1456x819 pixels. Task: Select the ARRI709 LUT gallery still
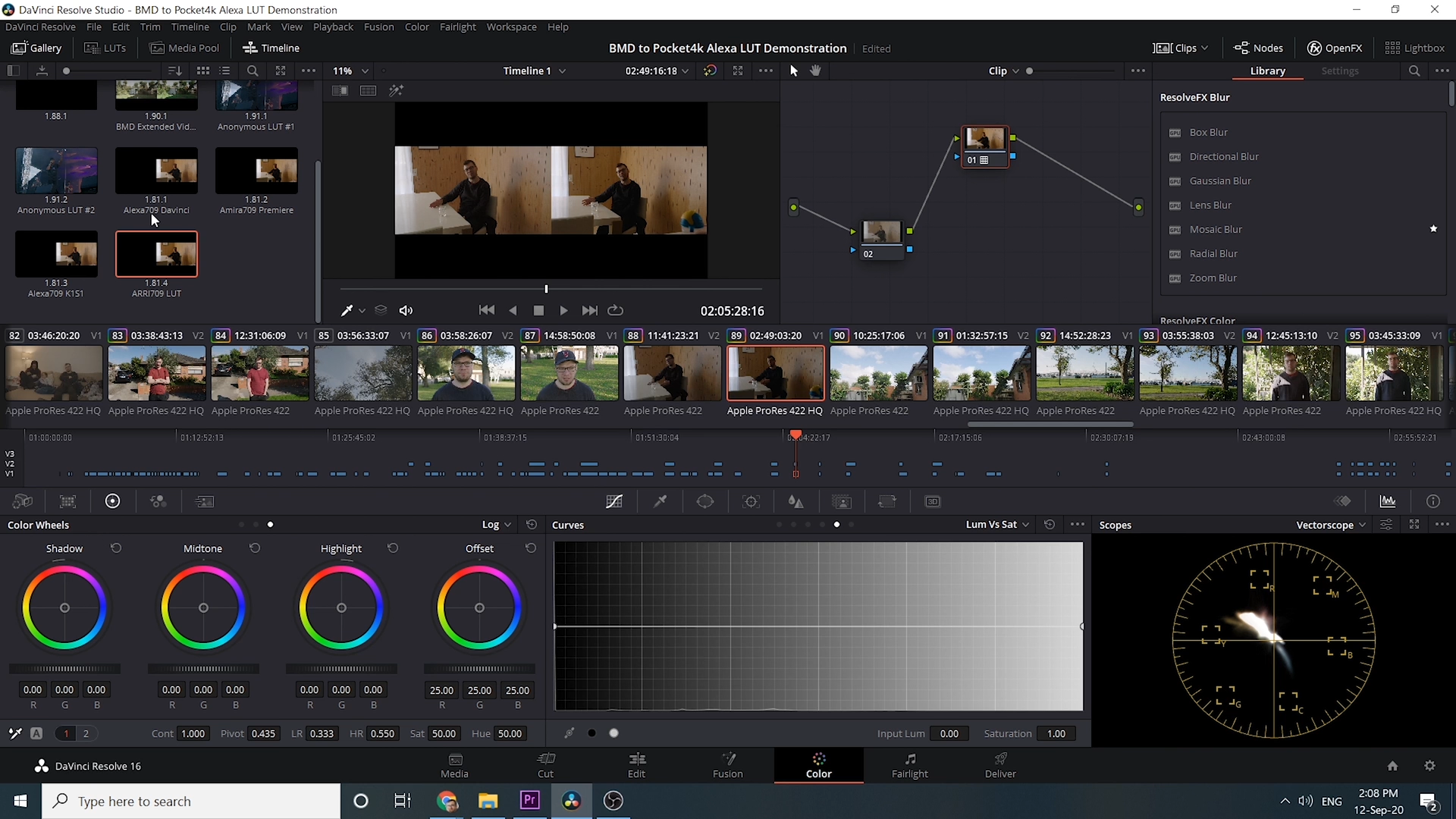click(x=156, y=255)
